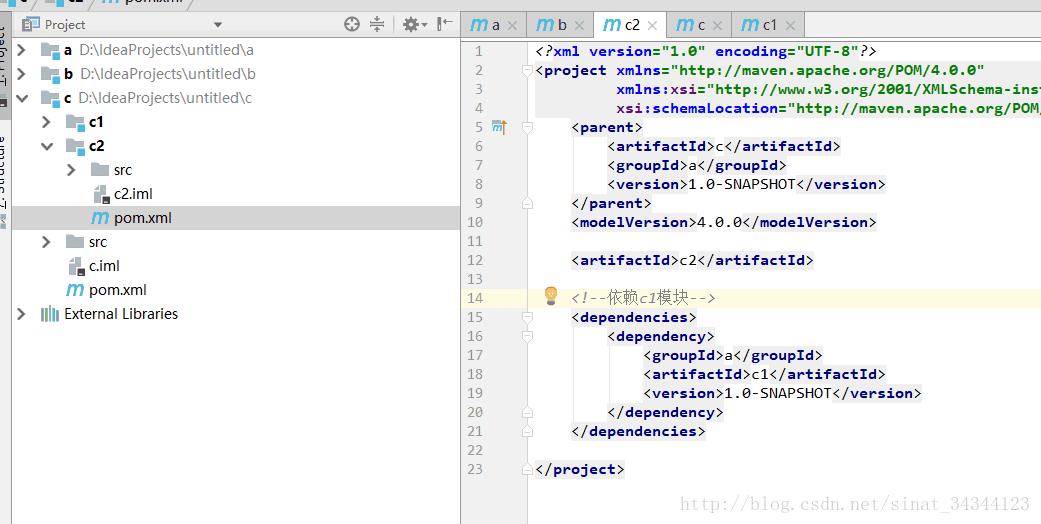Screen dimensions: 1041x524
Task: Expand External Libraries node
Action: (21, 314)
